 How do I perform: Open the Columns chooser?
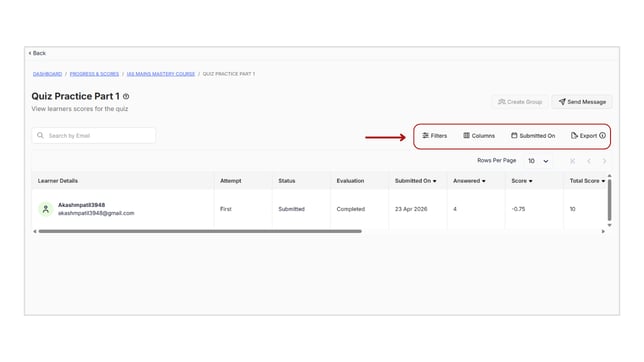coord(479,136)
